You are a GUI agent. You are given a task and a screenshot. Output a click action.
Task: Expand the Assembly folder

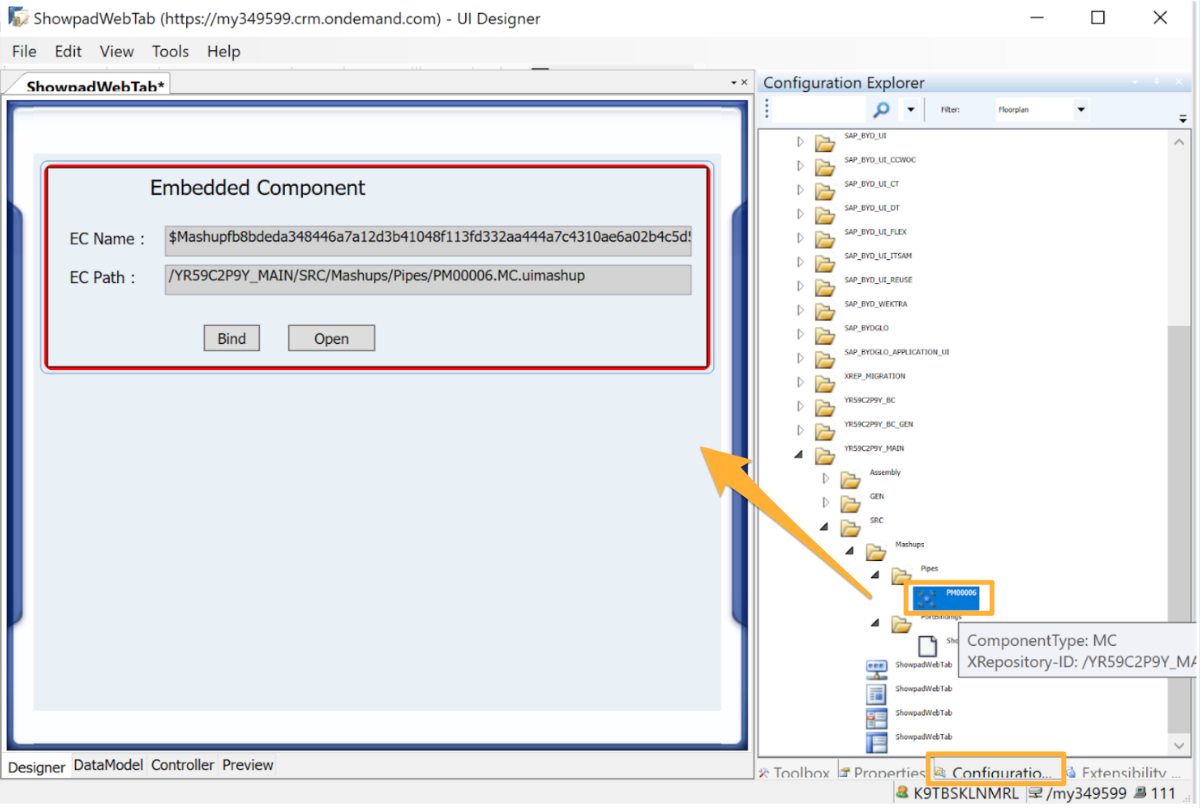pyautogui.click(x=825, y=479)
